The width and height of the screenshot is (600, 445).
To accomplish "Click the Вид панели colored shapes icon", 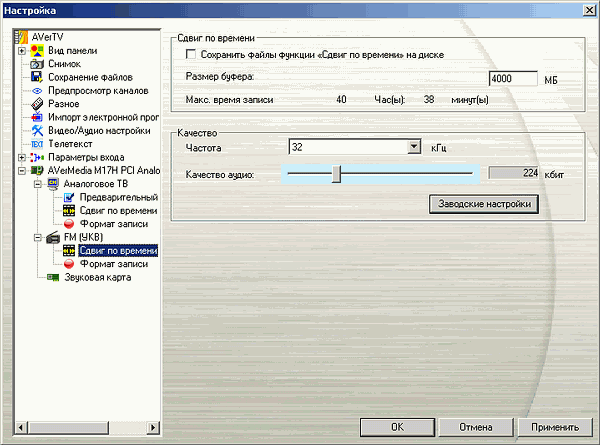I will click(x=37, y=51).
